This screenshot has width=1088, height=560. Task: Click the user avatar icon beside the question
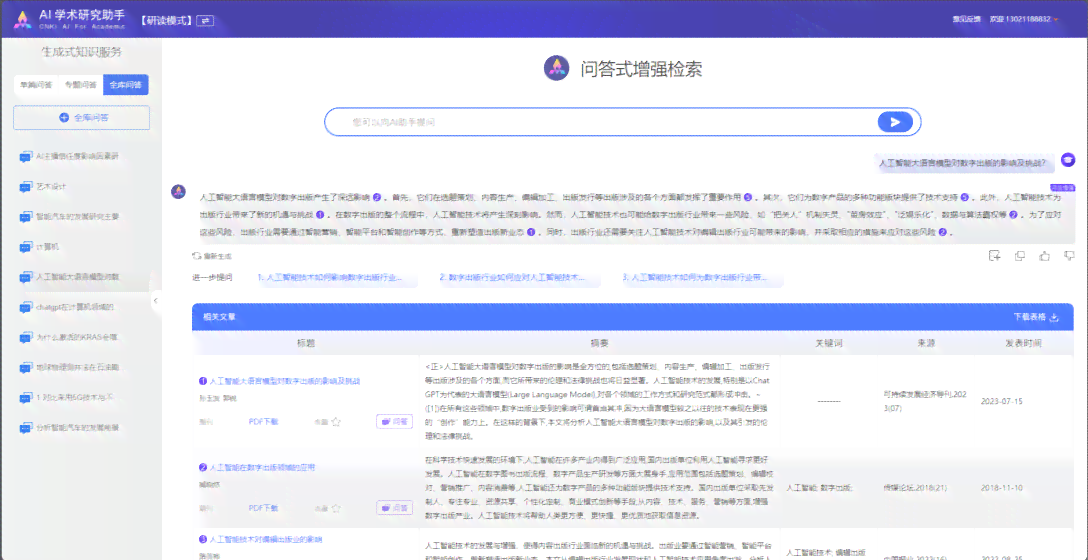1068,160
